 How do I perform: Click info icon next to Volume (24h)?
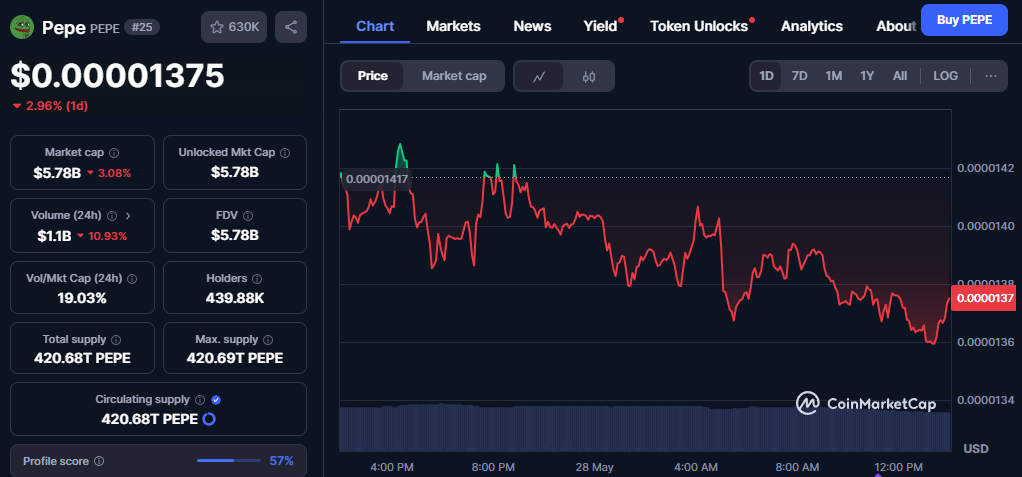111,216
